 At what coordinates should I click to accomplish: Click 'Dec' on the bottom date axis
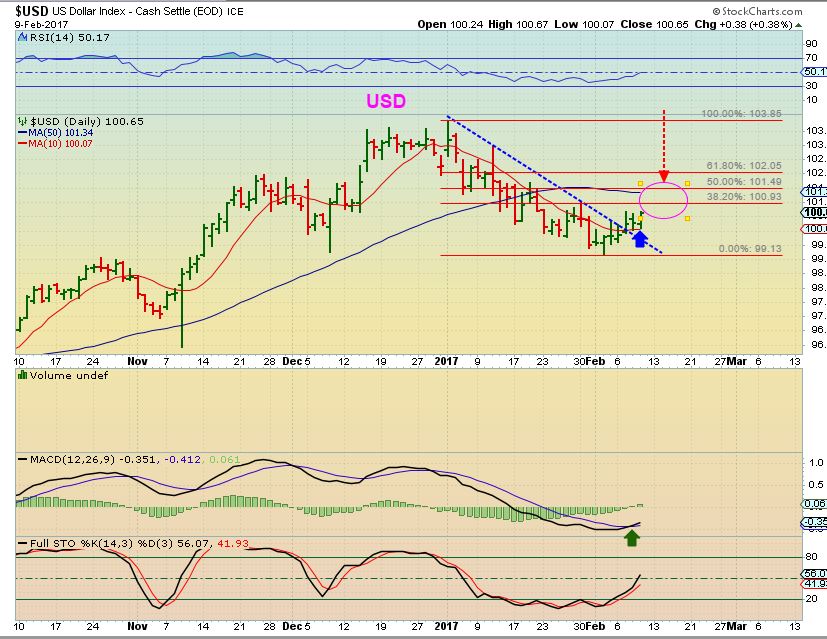click(292, 626)
